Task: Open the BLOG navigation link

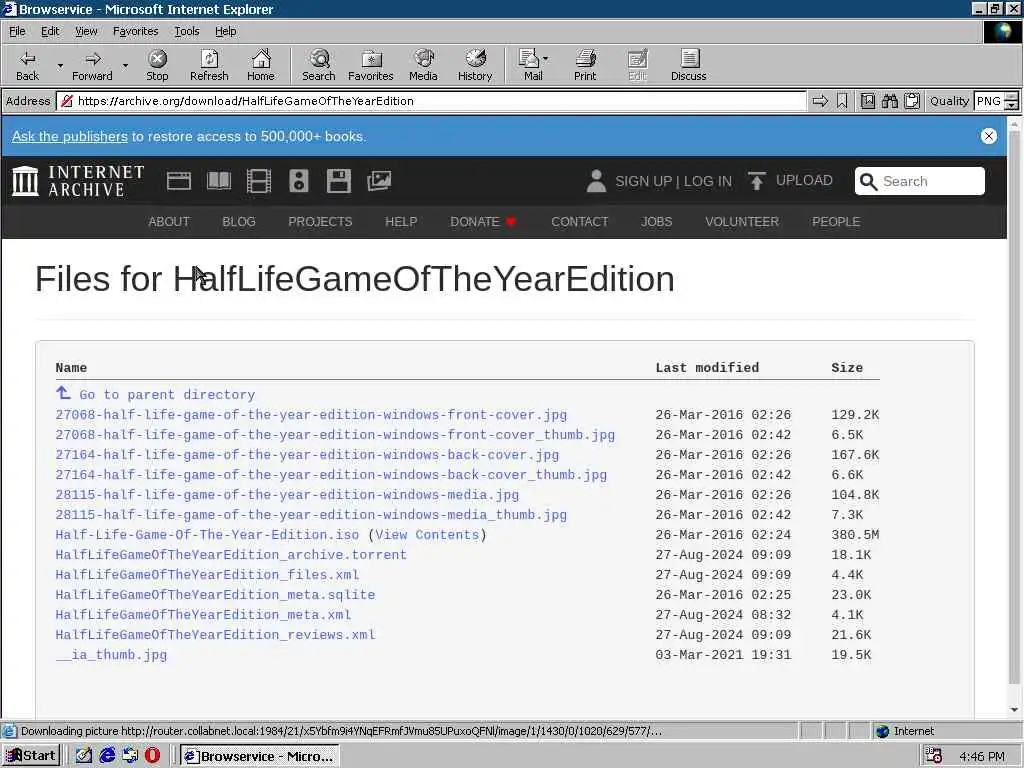Action: (239, 221)
